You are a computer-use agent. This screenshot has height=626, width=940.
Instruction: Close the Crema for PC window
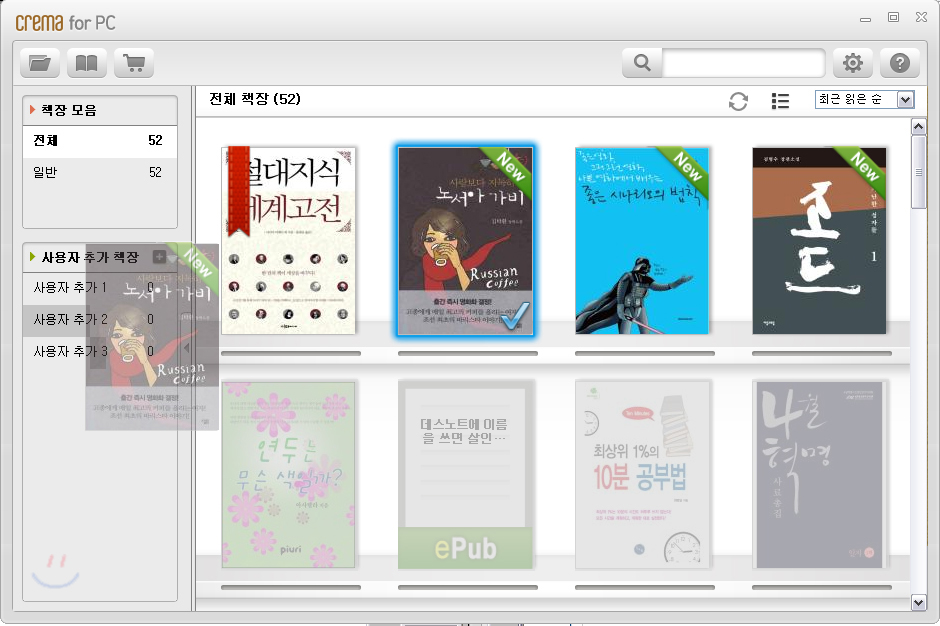[x=921, y=17]
